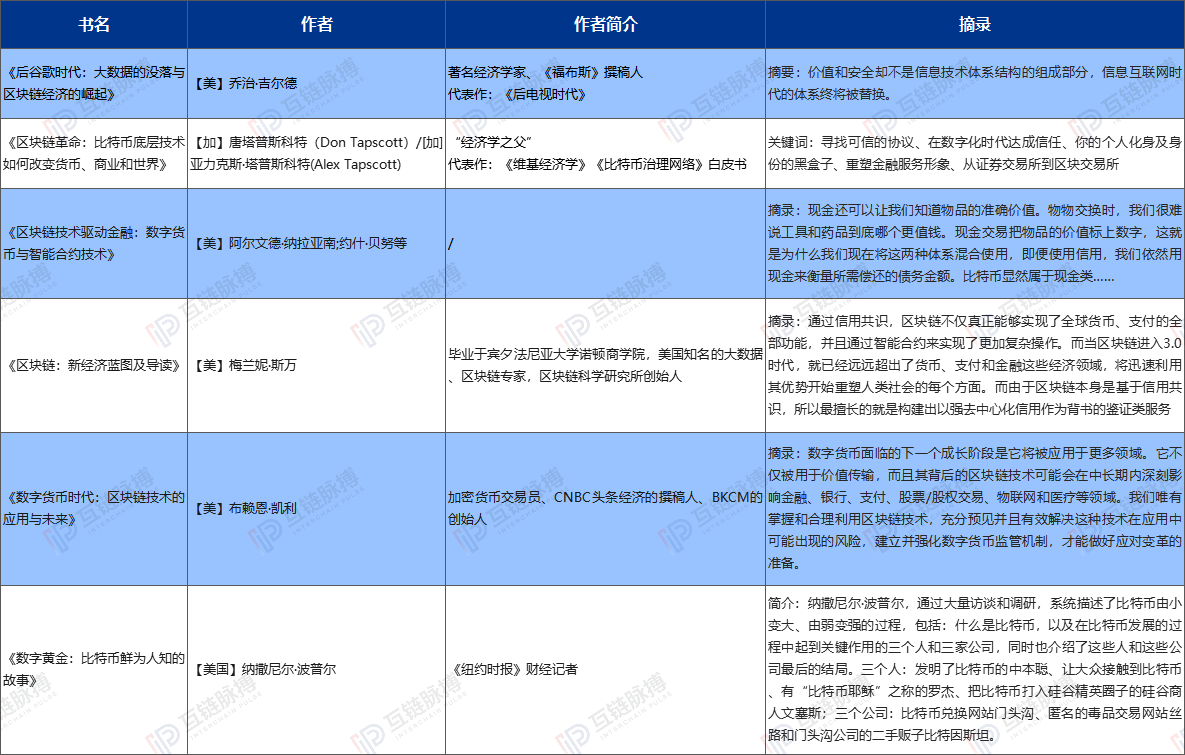Select excerpt cell starting 摘录：现金还可以让我们知道

coord(975,243)
